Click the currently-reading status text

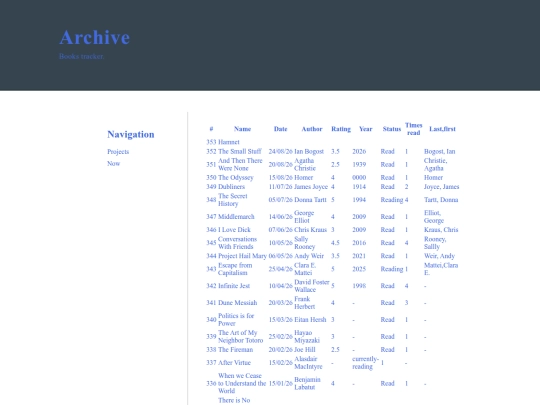[365, 363]
